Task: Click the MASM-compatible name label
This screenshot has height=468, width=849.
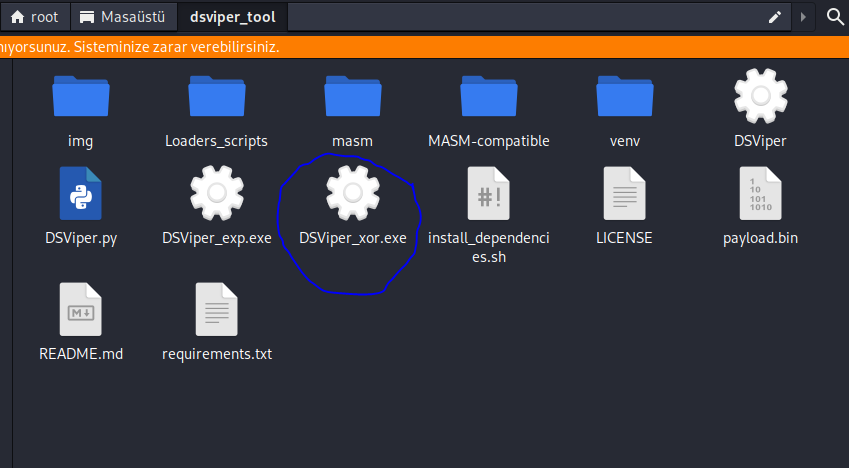Action: (x=488, y=141)
